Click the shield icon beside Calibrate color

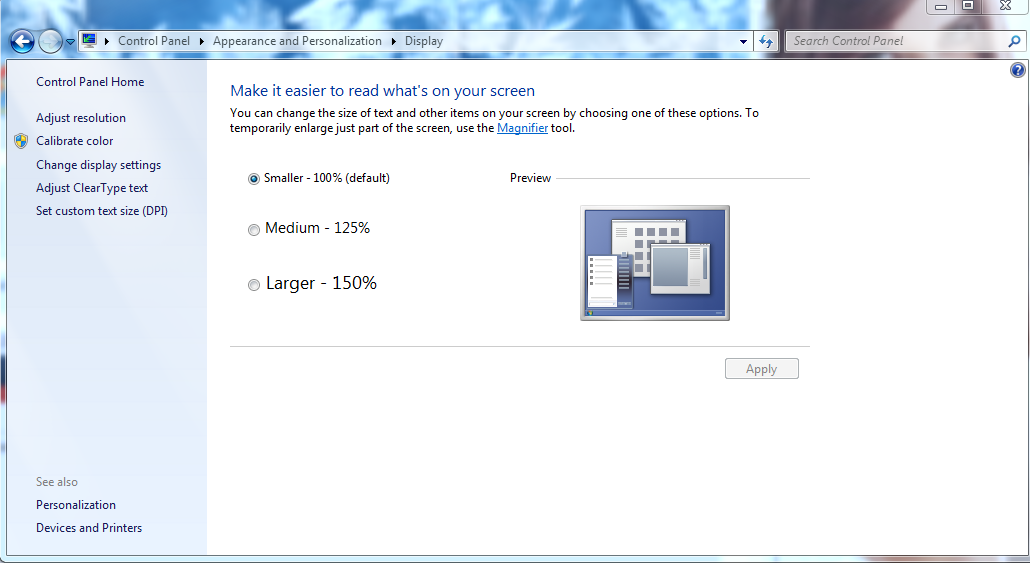22,141
